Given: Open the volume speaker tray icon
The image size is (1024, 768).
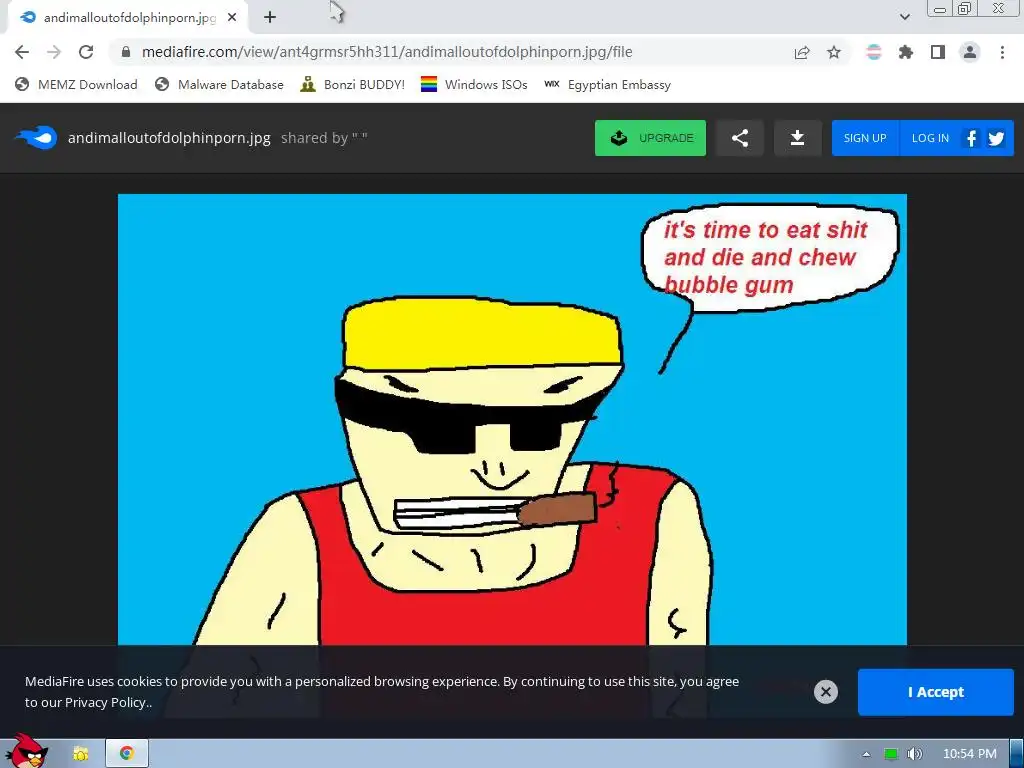Looking at the screenshot, I should pyautogui.click(x=915, y=754).
